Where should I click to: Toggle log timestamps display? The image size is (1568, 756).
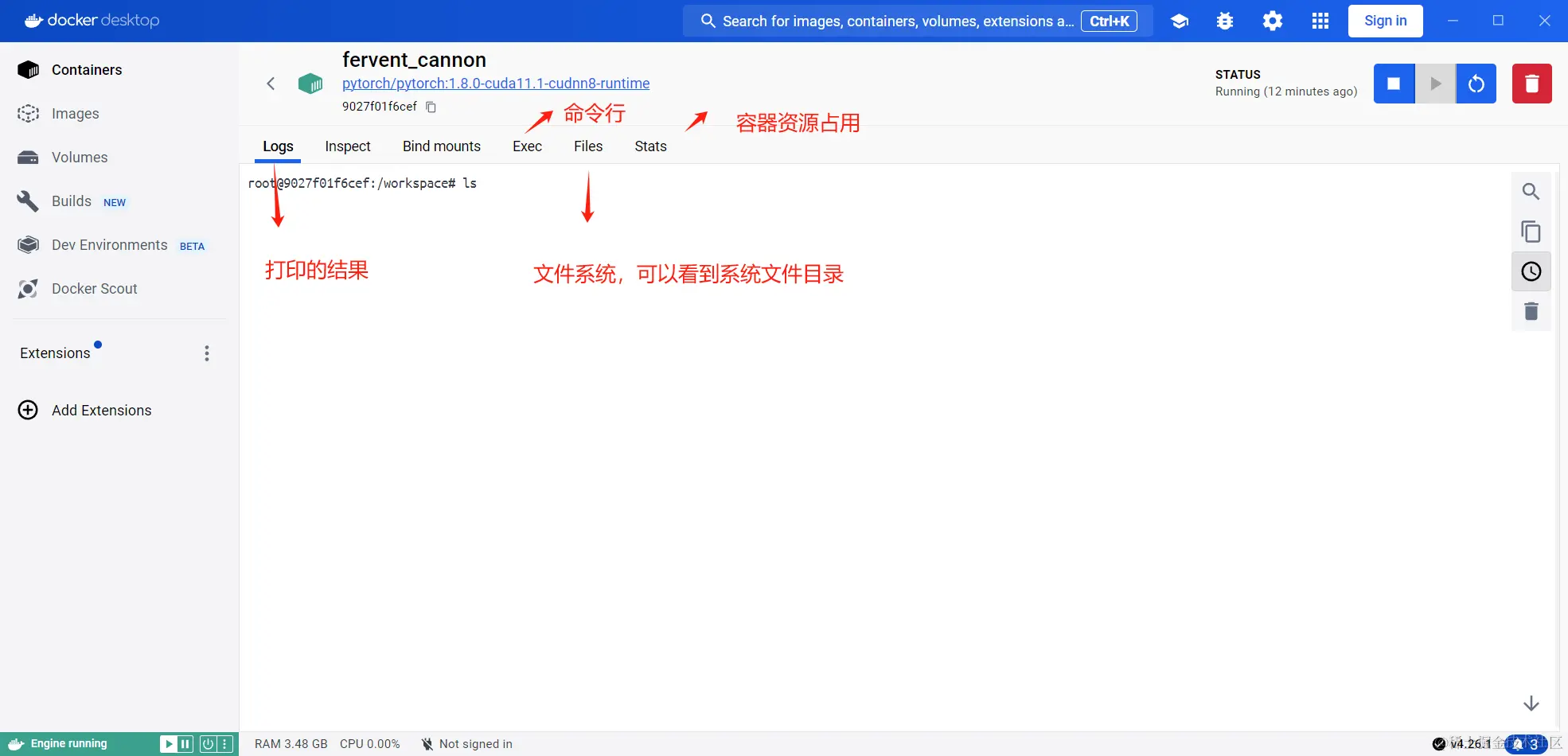pos(1531,271)
